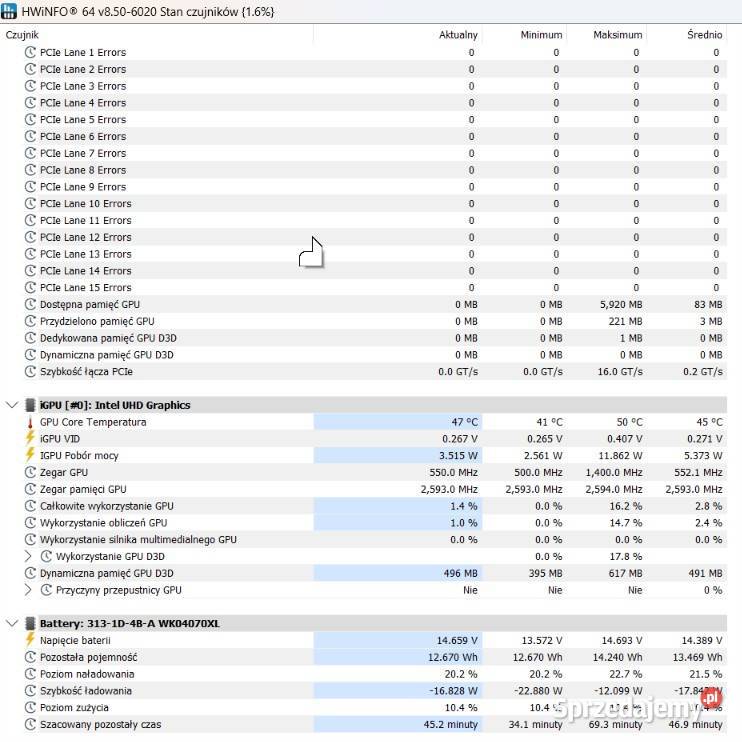Click the charge rate value -16.828 W

[x=453, y=691]
